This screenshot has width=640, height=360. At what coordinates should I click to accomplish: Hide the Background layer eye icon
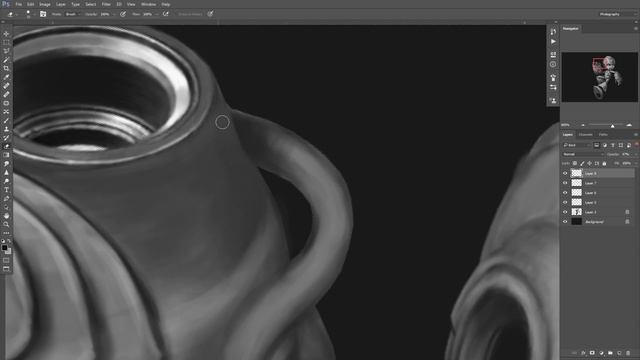tap(565, 222)
